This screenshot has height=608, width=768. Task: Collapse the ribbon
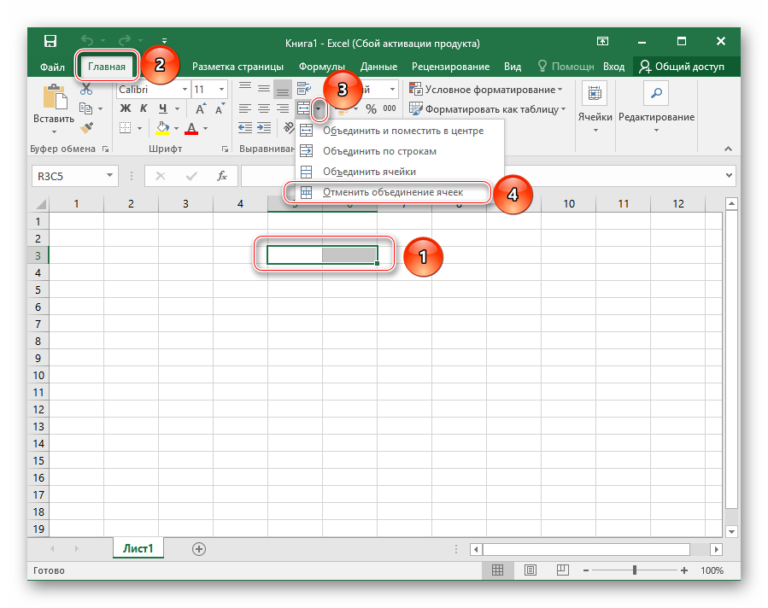point(728,149)
